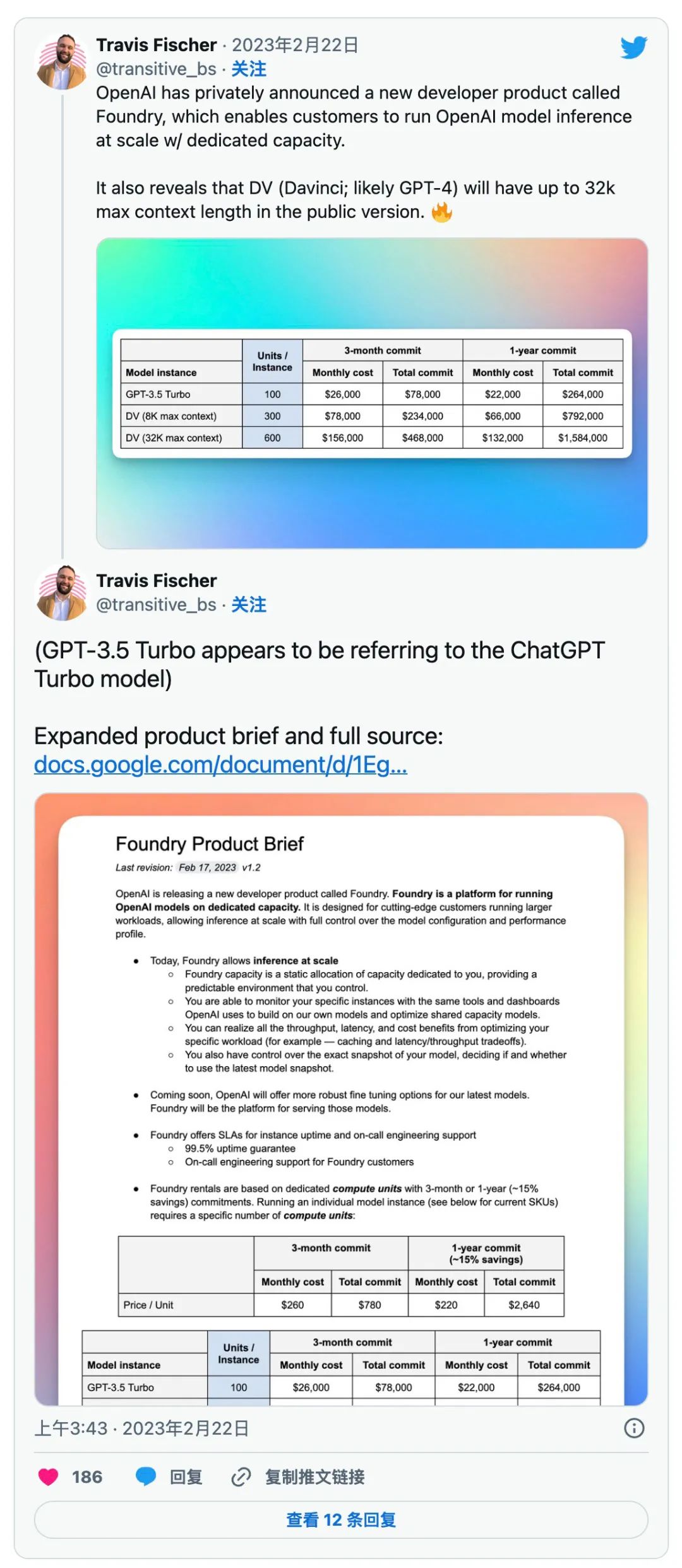Viewport: 682px width, 1568px height.
Task: Open Travis Fischer's top profile avatar
Action: pos(61,62)
